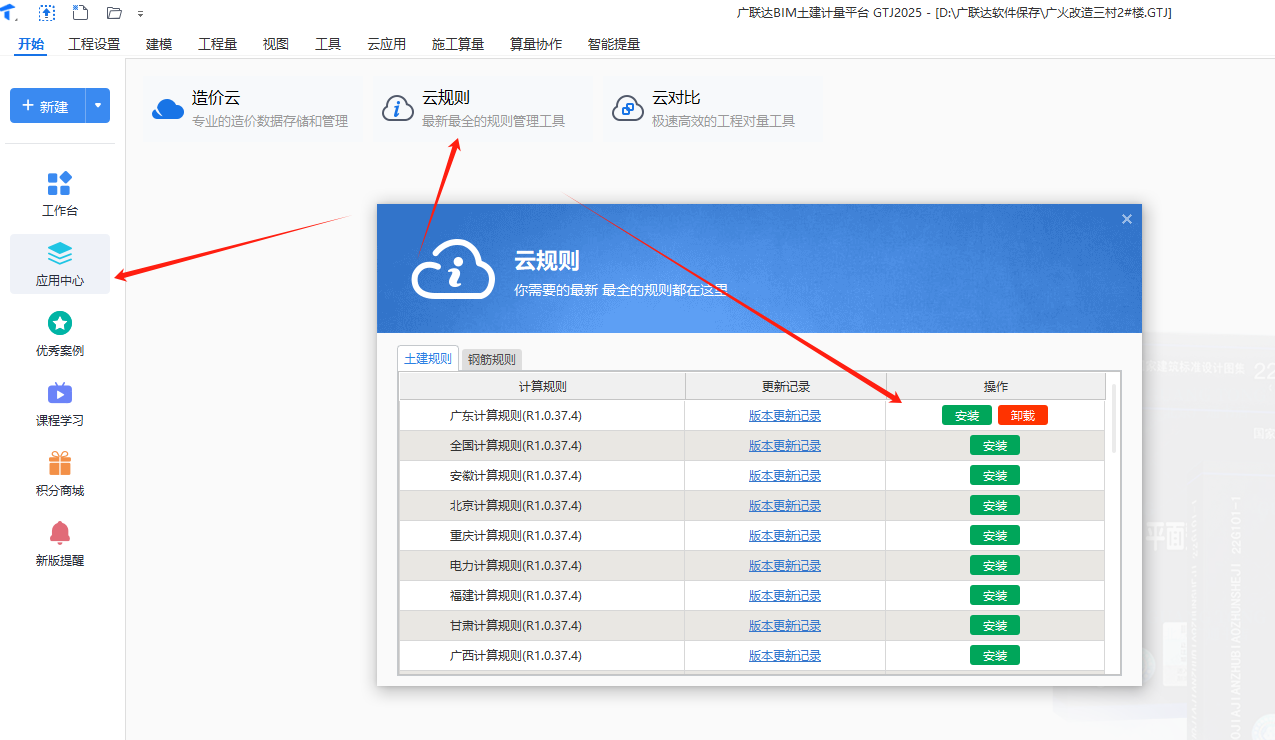
Task: Open 版本更新记录 link for 广西计算规则
Action: point(785,656)
